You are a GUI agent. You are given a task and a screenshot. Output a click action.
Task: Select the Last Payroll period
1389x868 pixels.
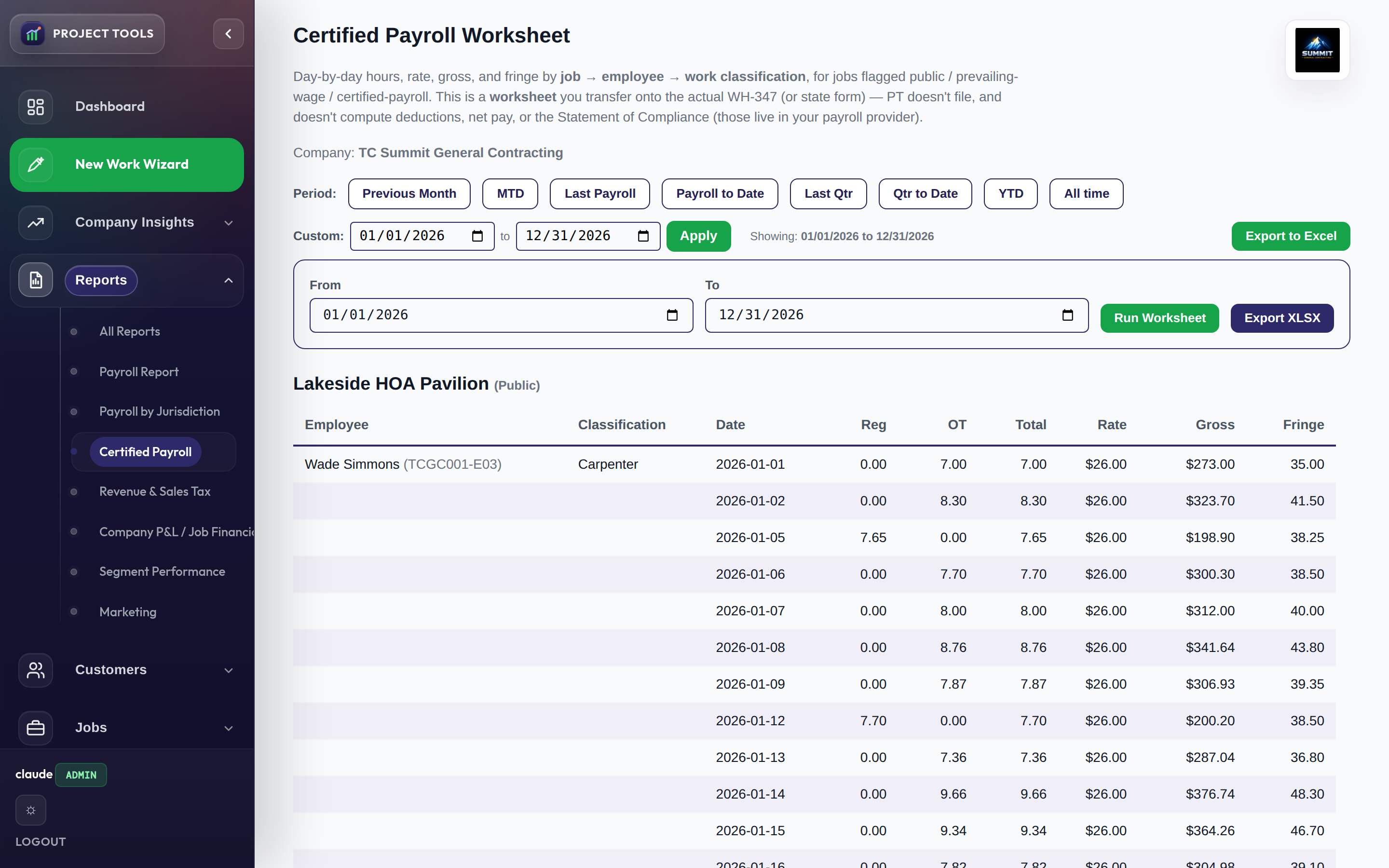pos(600,194)
